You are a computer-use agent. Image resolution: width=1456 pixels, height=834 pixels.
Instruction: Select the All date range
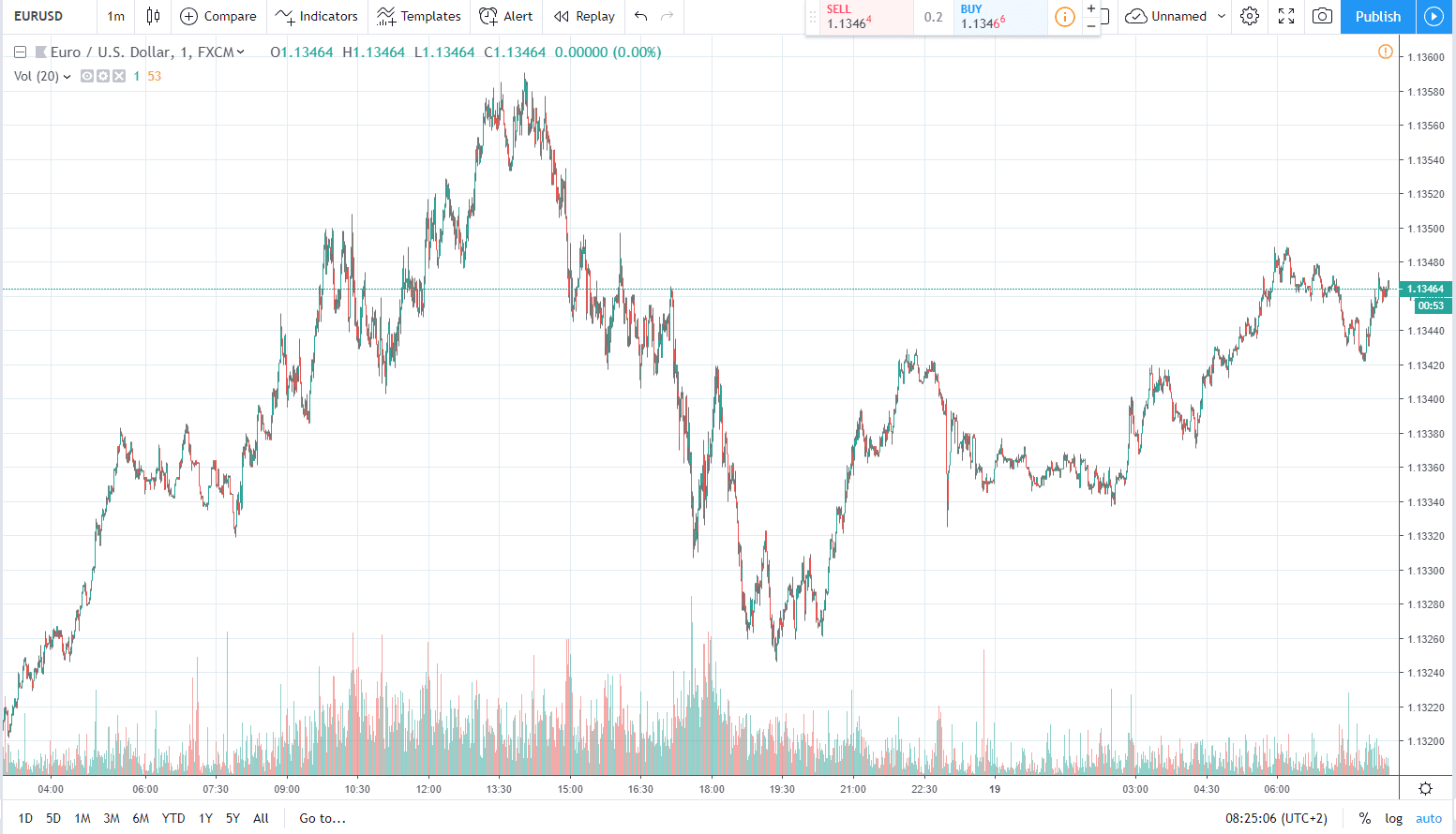pyautogui.click(x=261, y=818)
